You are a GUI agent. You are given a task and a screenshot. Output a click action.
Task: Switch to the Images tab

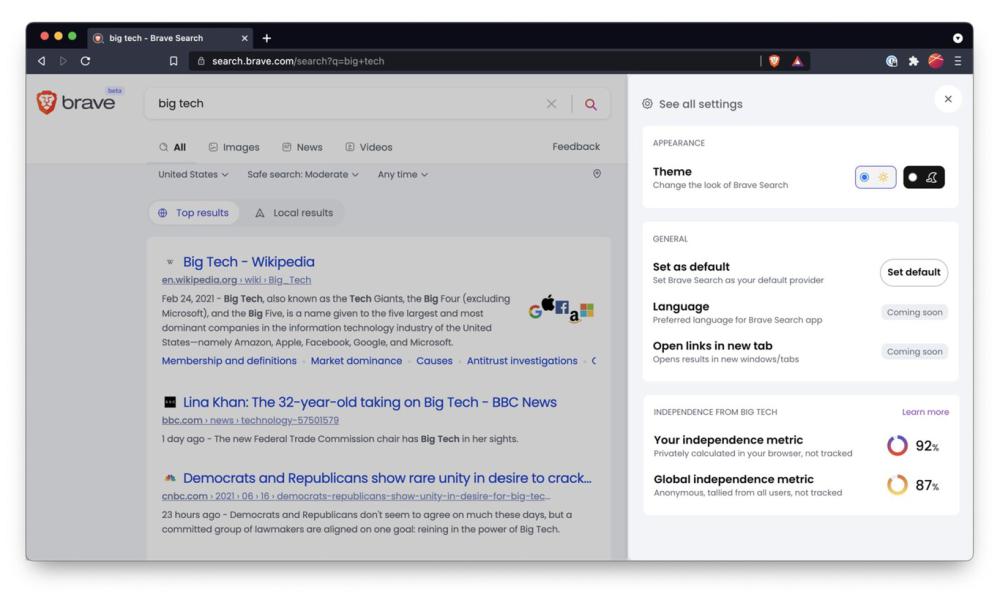(234, 147)
